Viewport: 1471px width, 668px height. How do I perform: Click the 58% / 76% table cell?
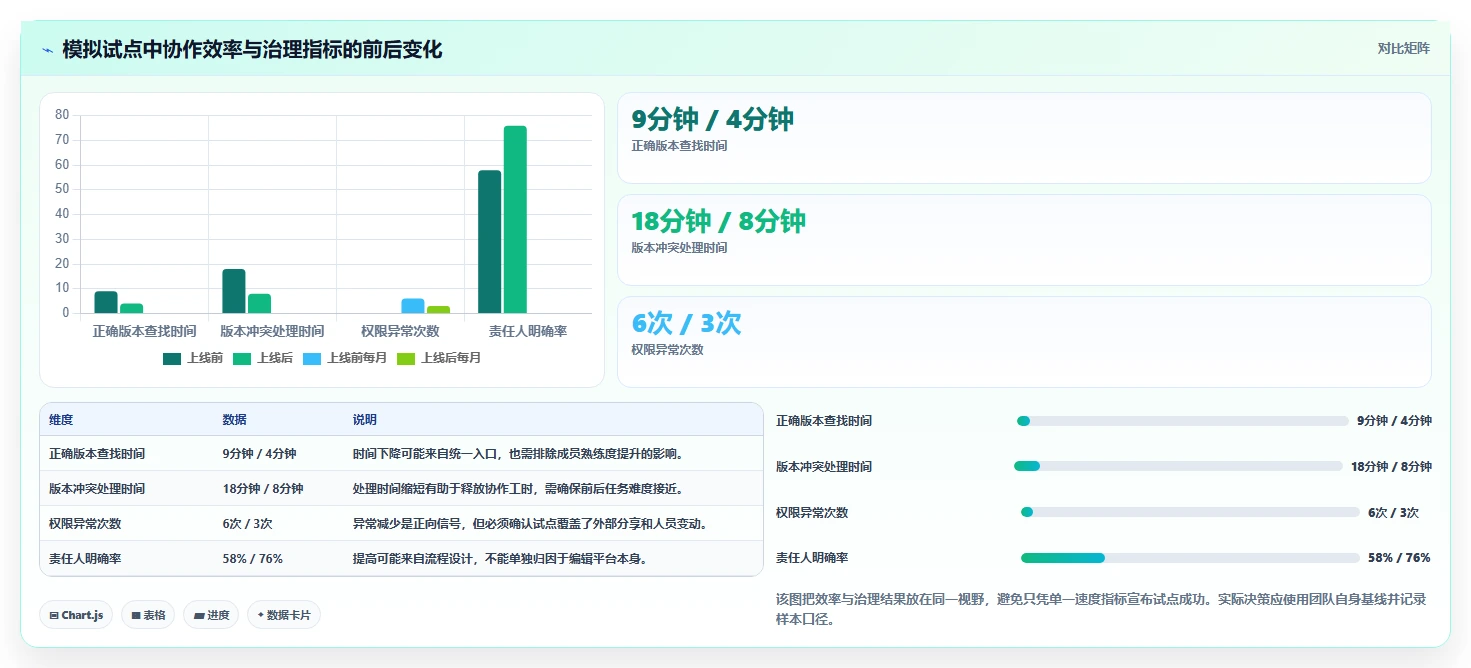point(252,559)
